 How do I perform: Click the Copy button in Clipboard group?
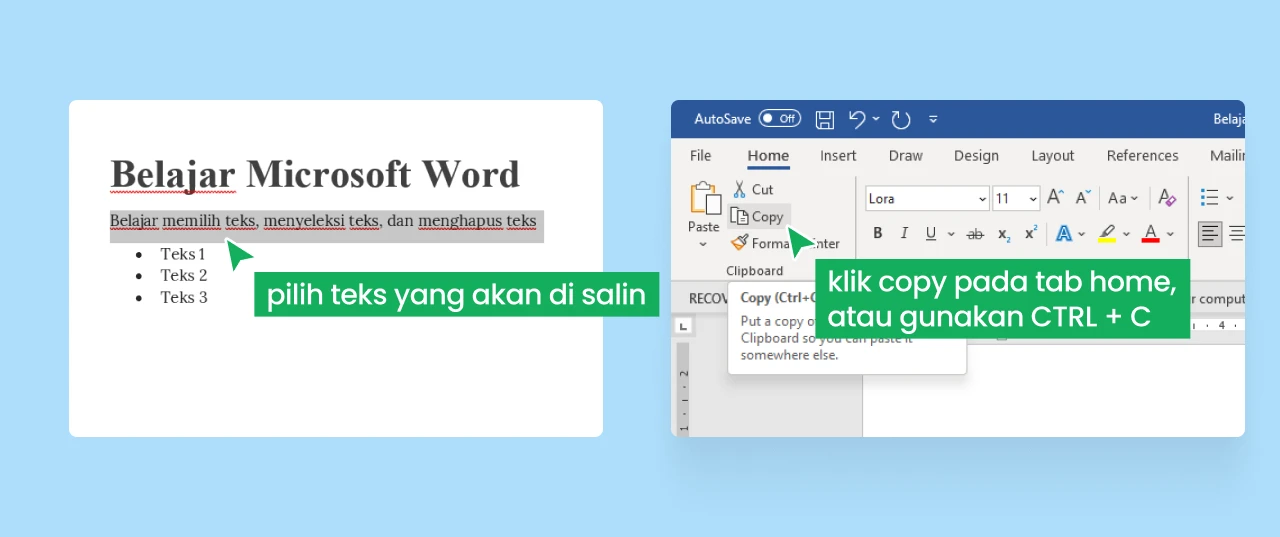pyautogui.click(x=758, y=216)
